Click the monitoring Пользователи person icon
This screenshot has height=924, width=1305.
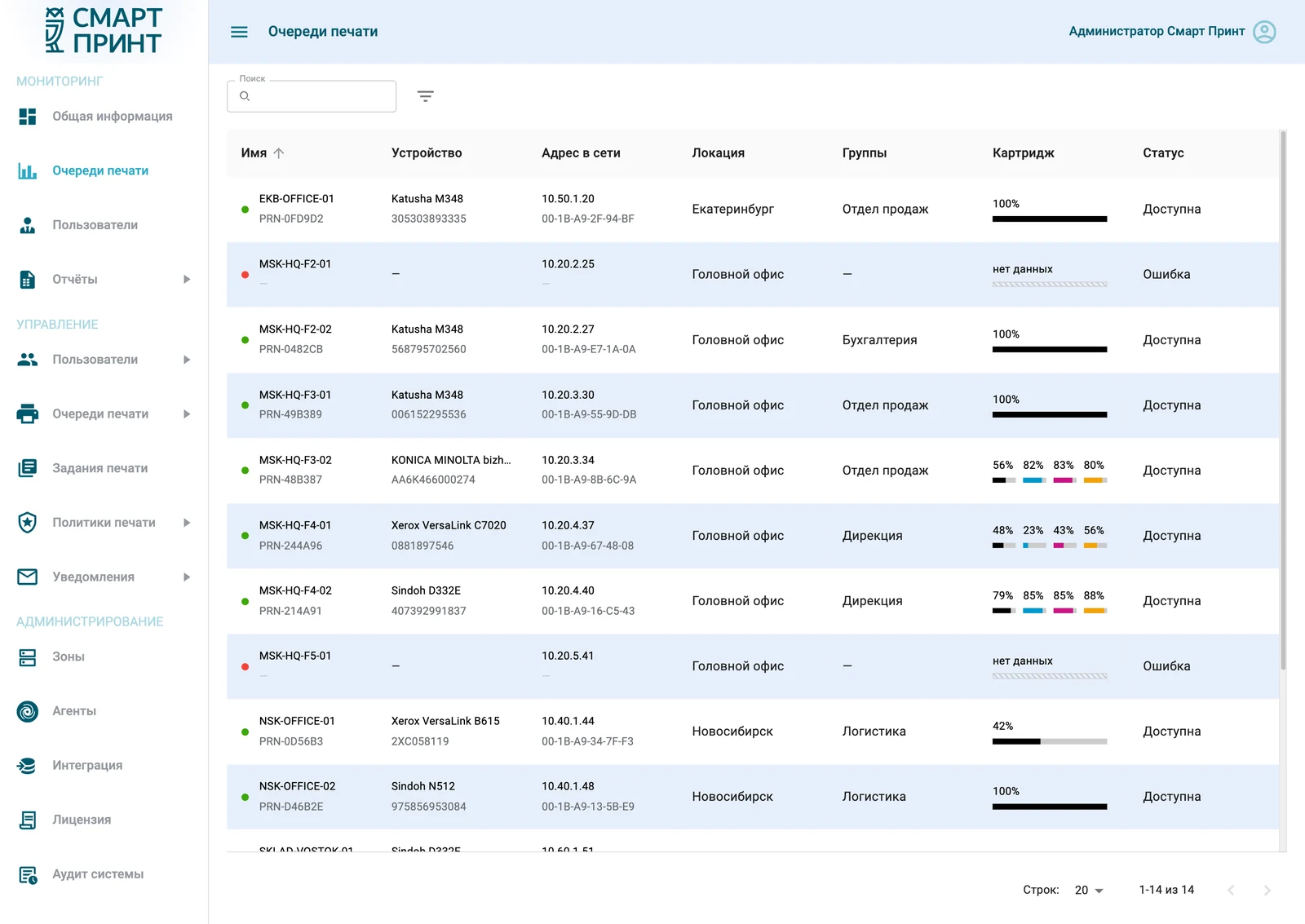click(28, 225)
